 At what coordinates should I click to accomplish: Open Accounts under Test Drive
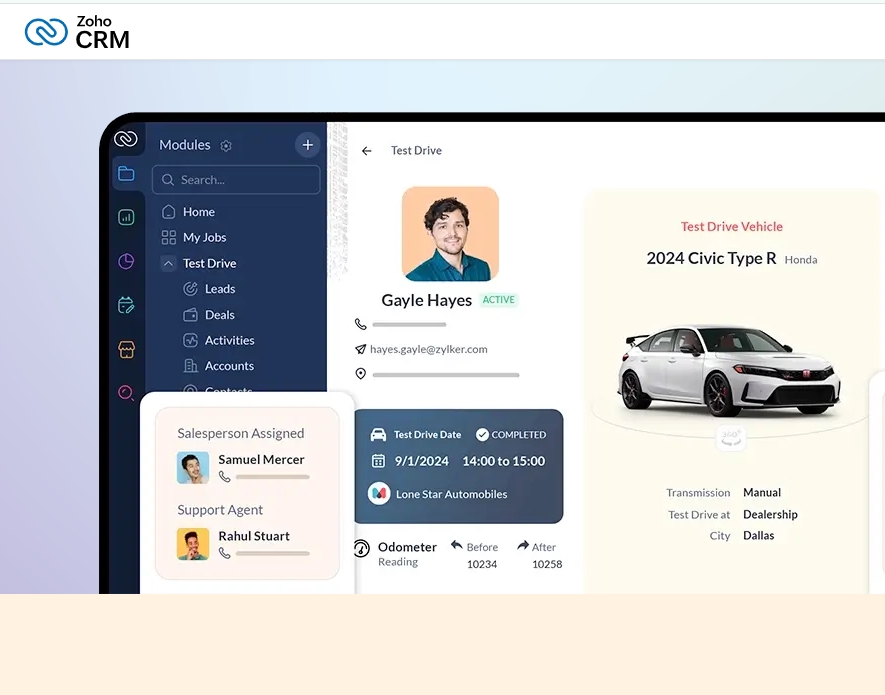click(229, 366)
